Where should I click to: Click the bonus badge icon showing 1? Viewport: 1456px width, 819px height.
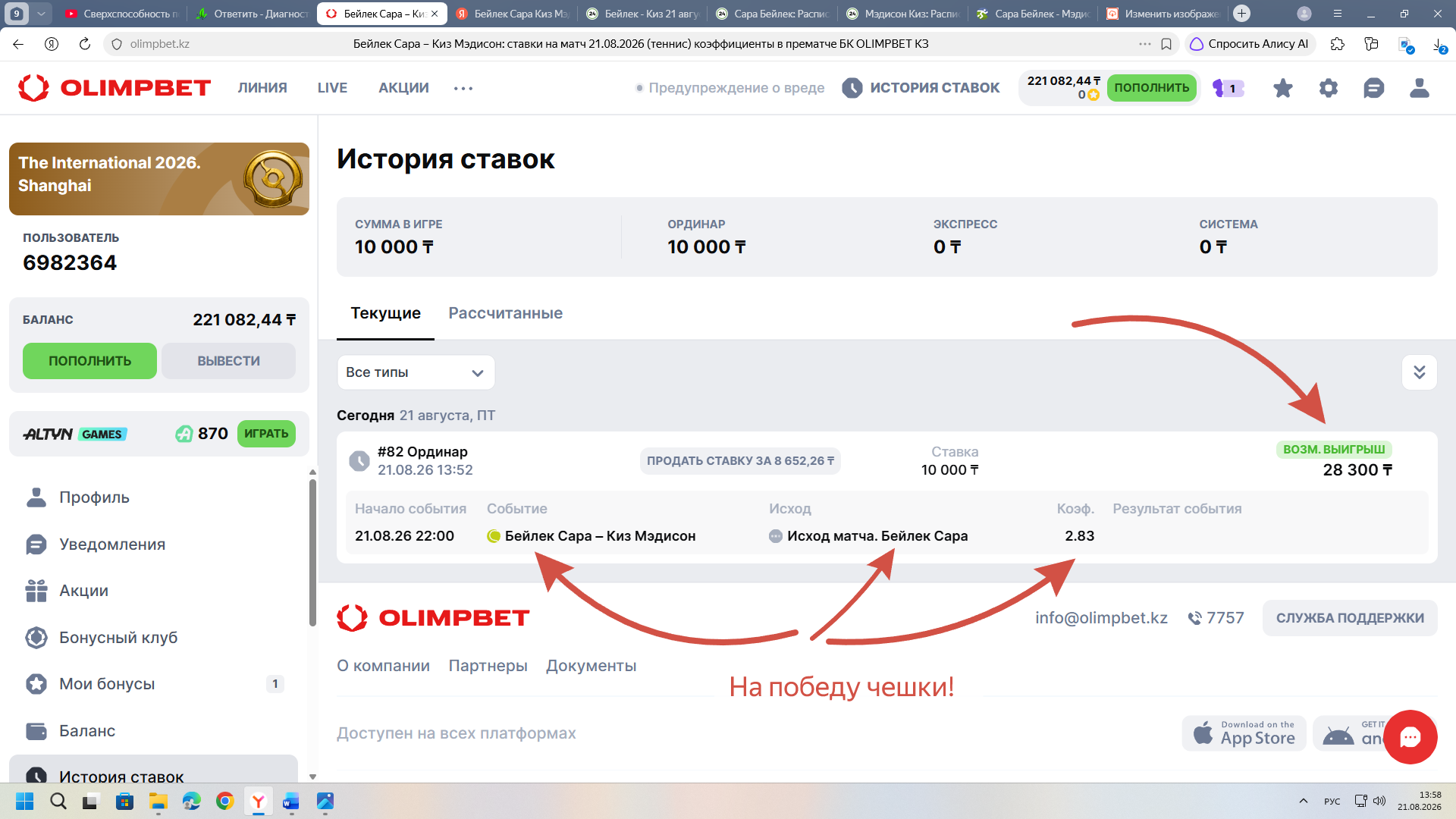click(1228, 88)
